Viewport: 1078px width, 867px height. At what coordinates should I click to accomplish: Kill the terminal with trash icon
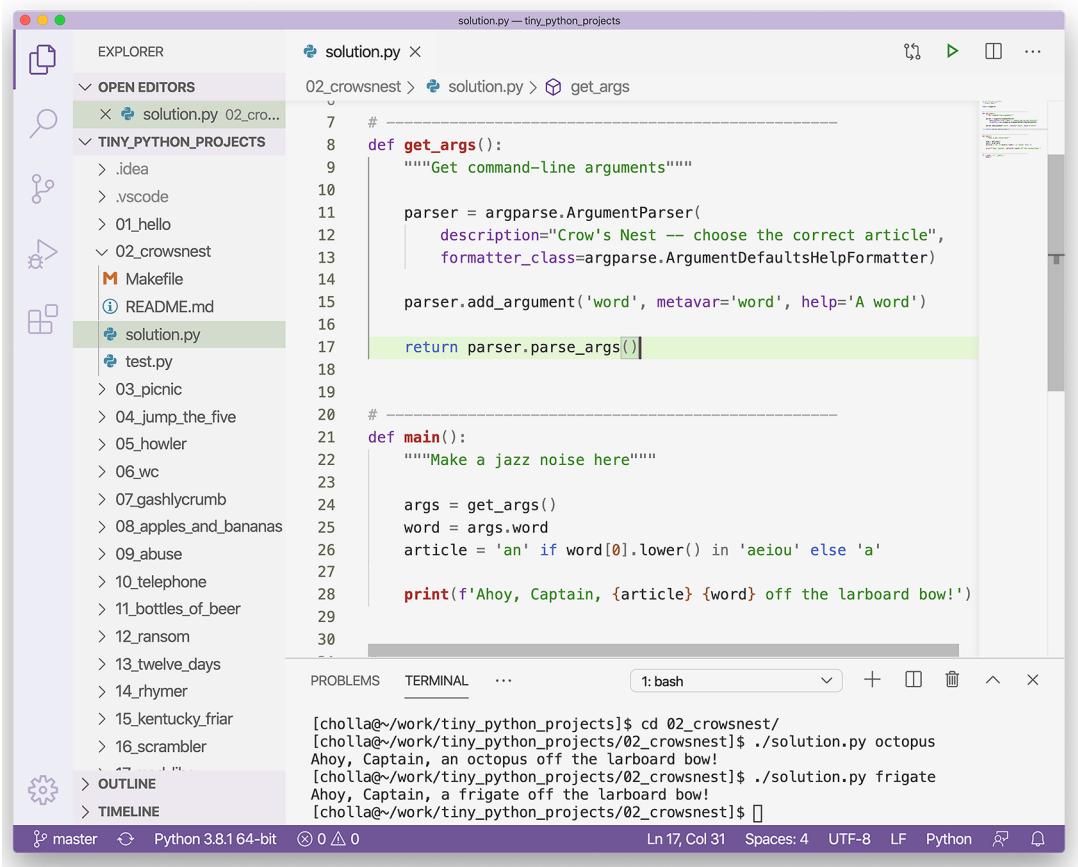(x=952, y=680)
